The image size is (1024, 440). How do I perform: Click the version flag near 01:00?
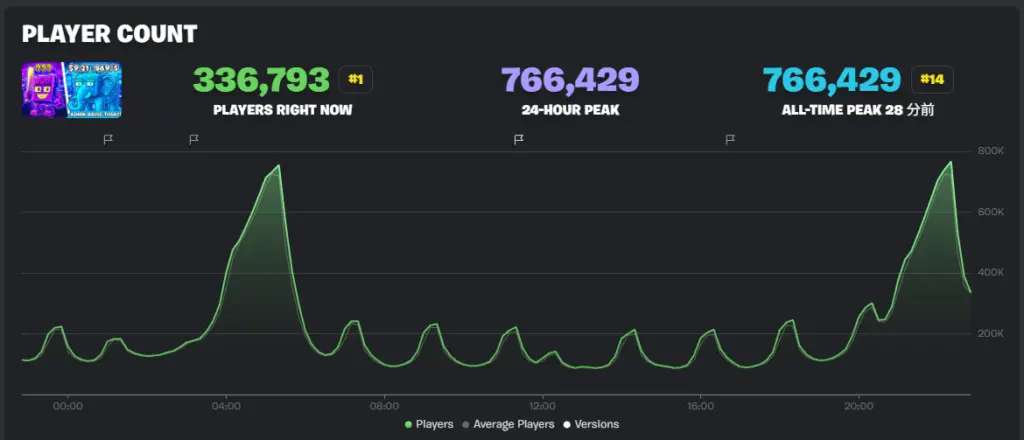pyautogui.click(x=108, y=140)
